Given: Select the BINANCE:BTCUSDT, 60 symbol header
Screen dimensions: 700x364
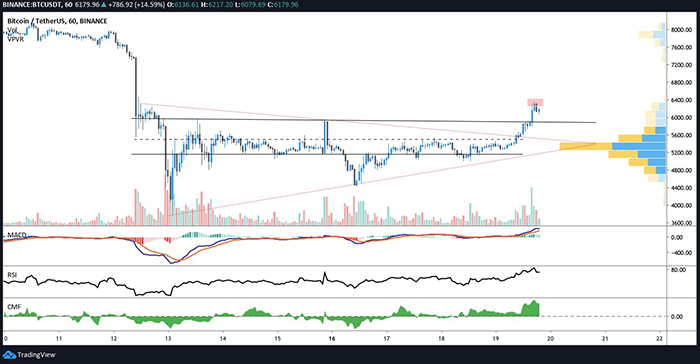Looking at the screenshot, I should [x=37, y=4].
